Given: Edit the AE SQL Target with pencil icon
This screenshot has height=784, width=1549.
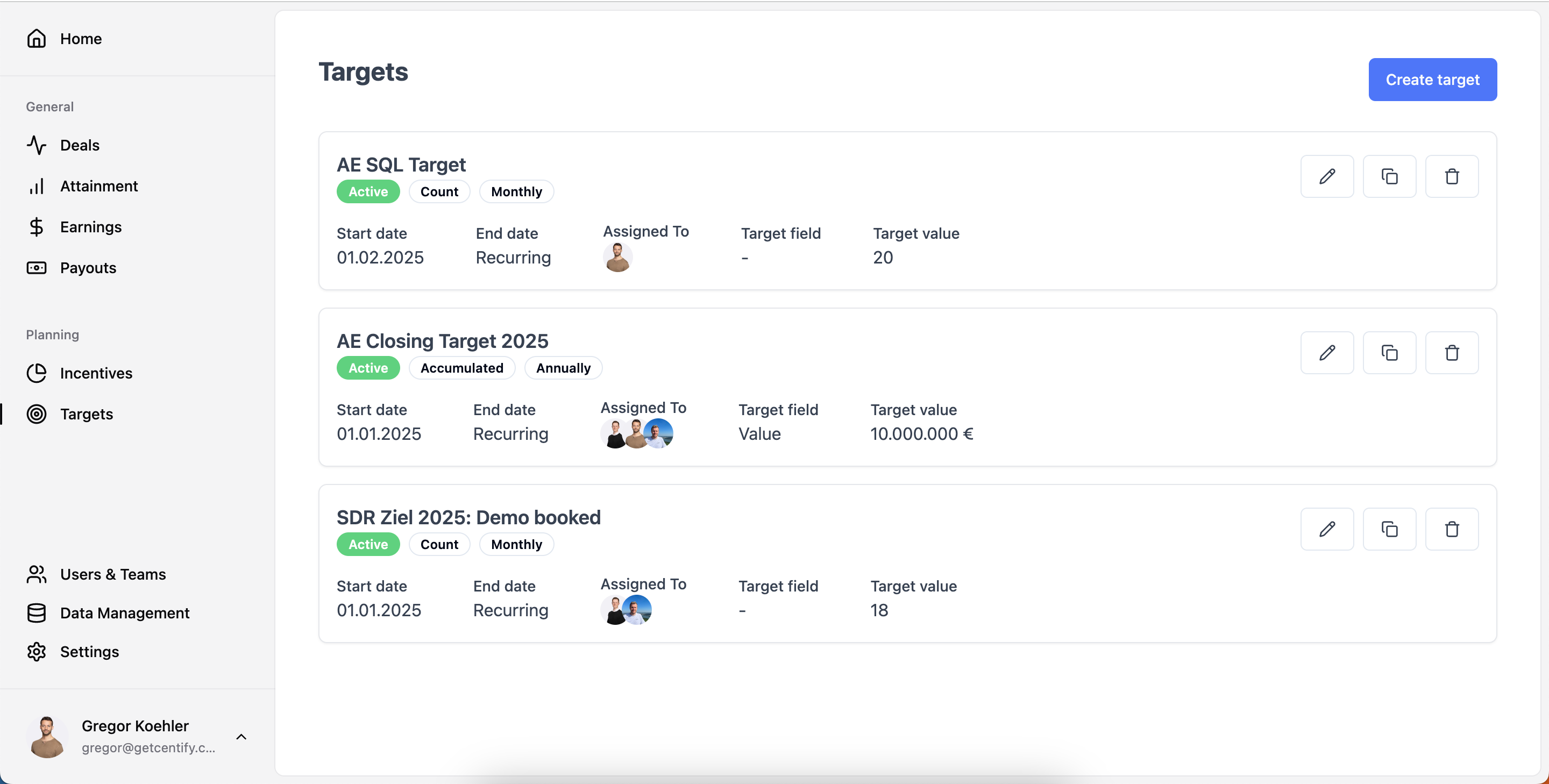Looking at the screenshot, I should pos(1326,176).
